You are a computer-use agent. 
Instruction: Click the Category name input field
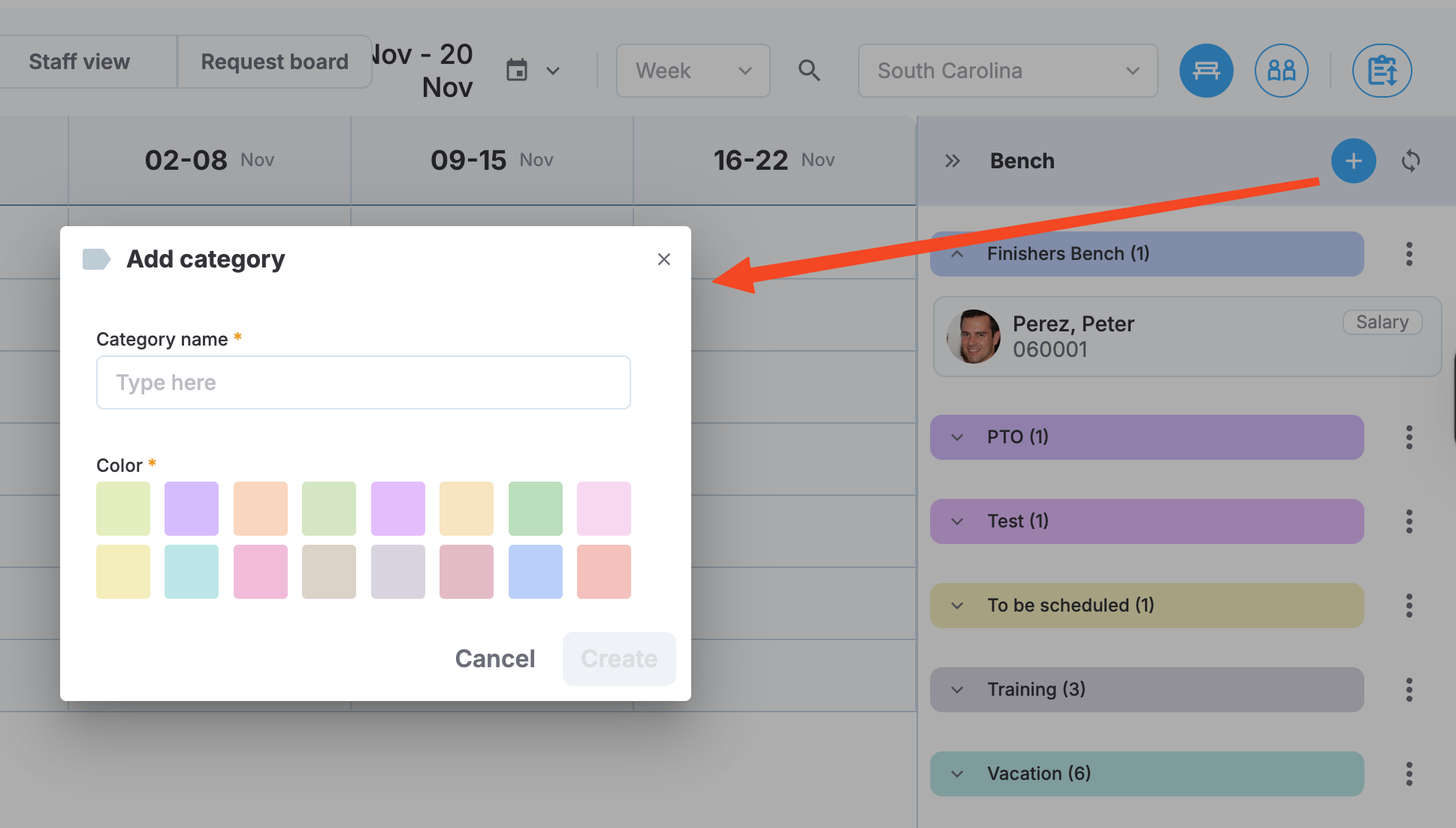tap(364, 382)
